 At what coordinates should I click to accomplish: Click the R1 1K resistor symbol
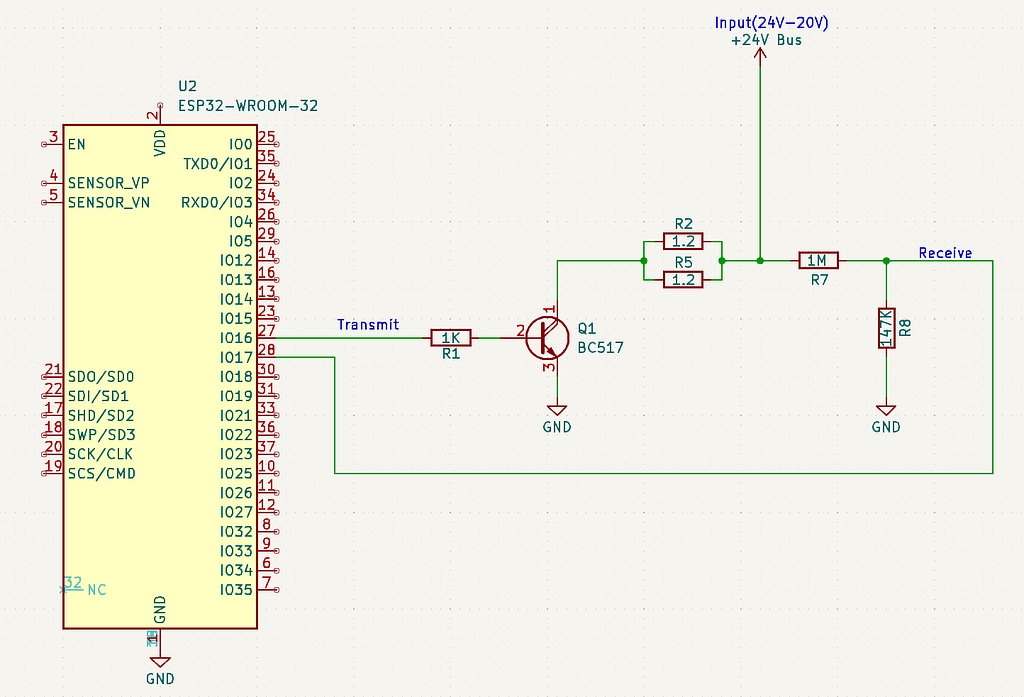pos(452,338)
